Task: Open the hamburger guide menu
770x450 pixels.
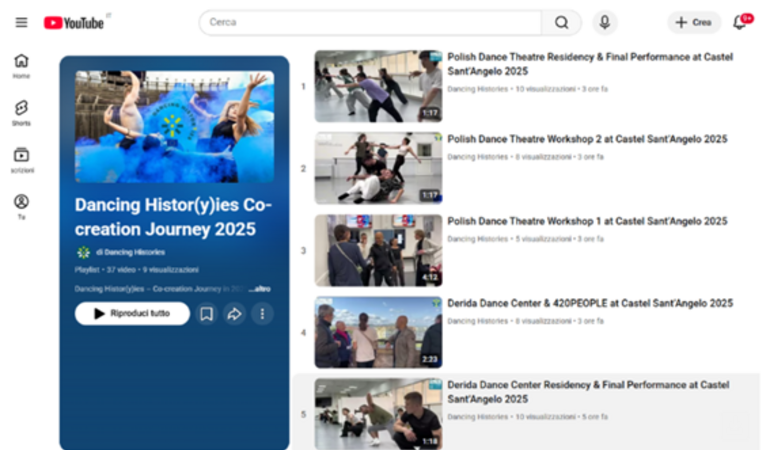Action: coord(21,23)
